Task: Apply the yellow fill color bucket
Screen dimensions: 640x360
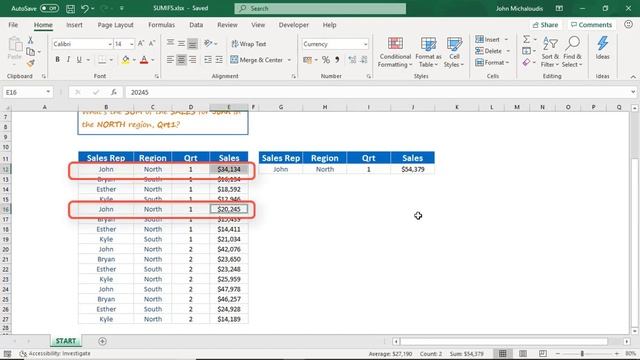Action: pos(125,60)
